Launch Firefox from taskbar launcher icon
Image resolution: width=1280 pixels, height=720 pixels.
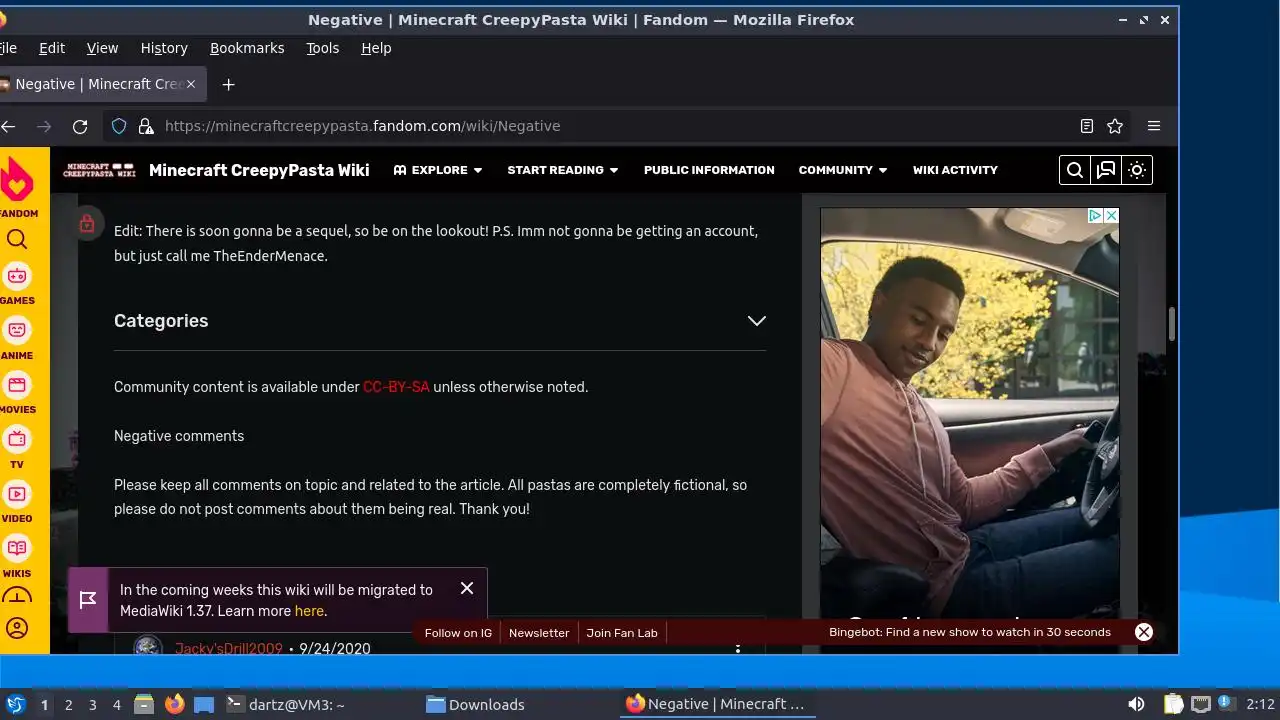point(174,704)
